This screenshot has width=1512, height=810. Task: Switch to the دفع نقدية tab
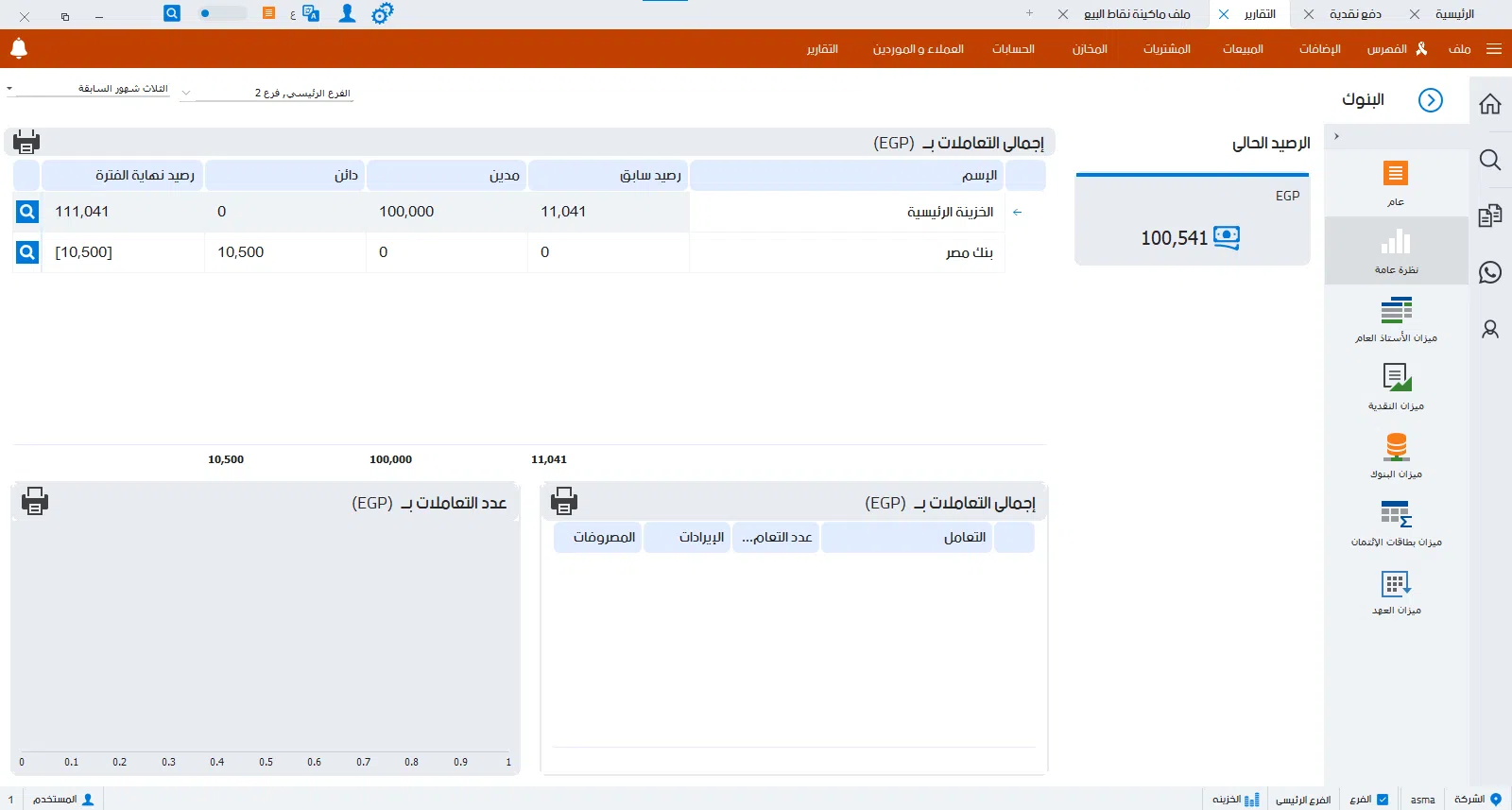pos(1355,14)
